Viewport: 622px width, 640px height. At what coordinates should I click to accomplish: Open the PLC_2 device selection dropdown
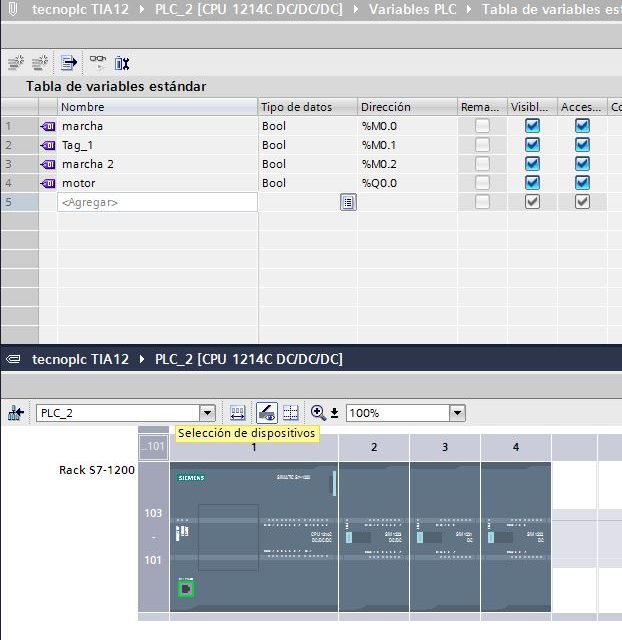[207, 413]
